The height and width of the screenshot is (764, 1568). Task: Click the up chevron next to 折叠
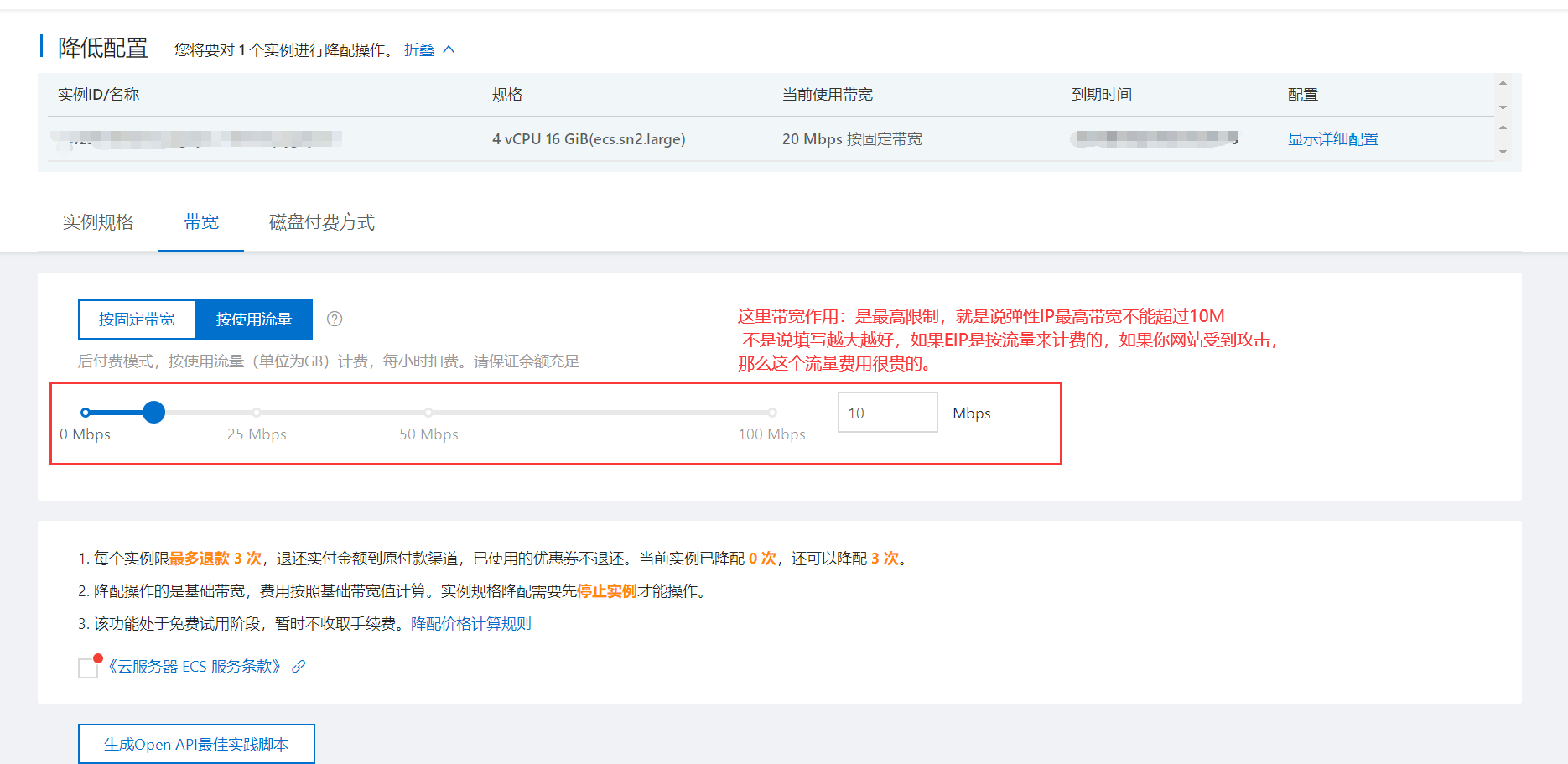(449, 49)
